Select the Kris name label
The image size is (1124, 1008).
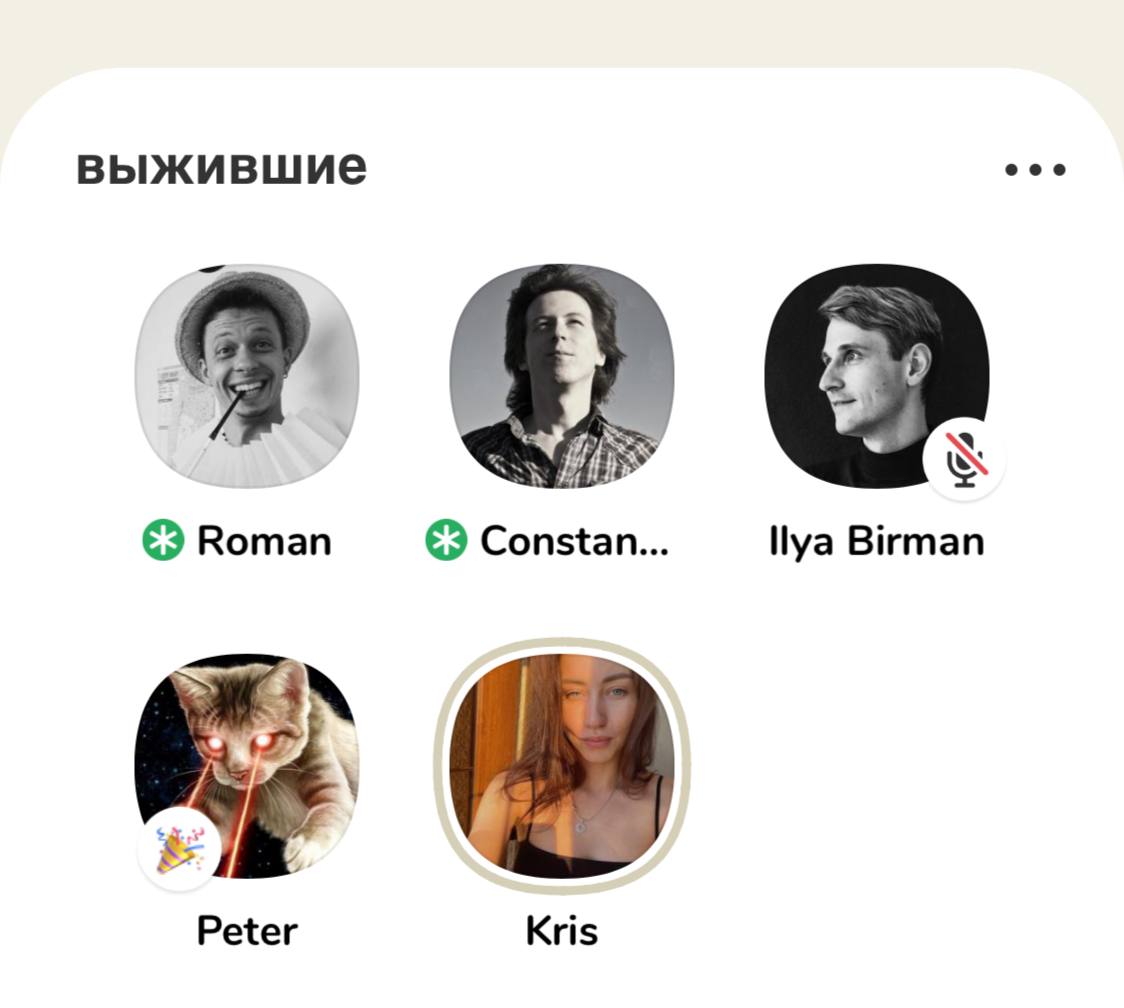click(x=561, y=931)
